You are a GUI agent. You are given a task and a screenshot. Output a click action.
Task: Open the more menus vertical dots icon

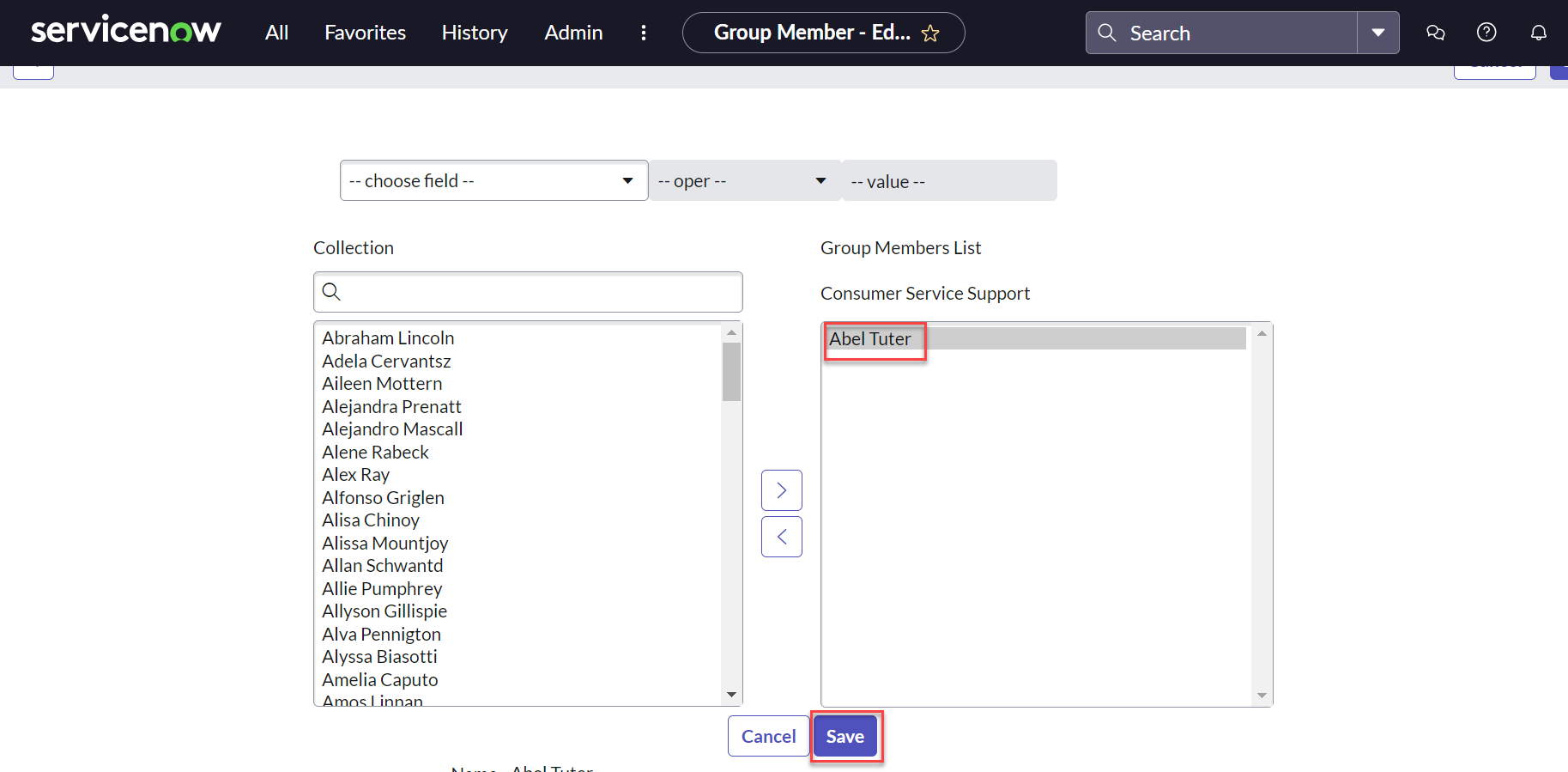pos(644,33)
